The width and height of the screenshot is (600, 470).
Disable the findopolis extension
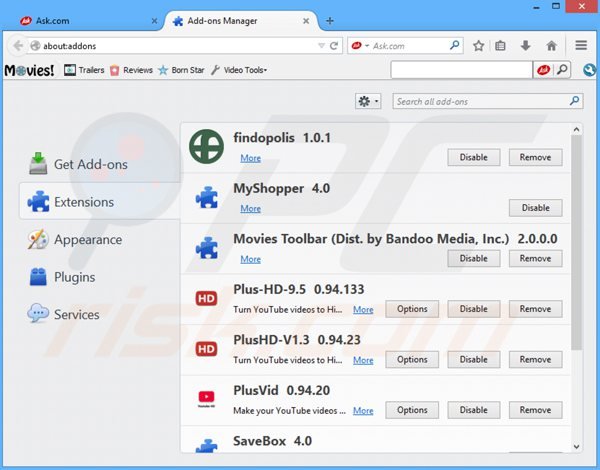pyautogui.click(x=474, y=157)
